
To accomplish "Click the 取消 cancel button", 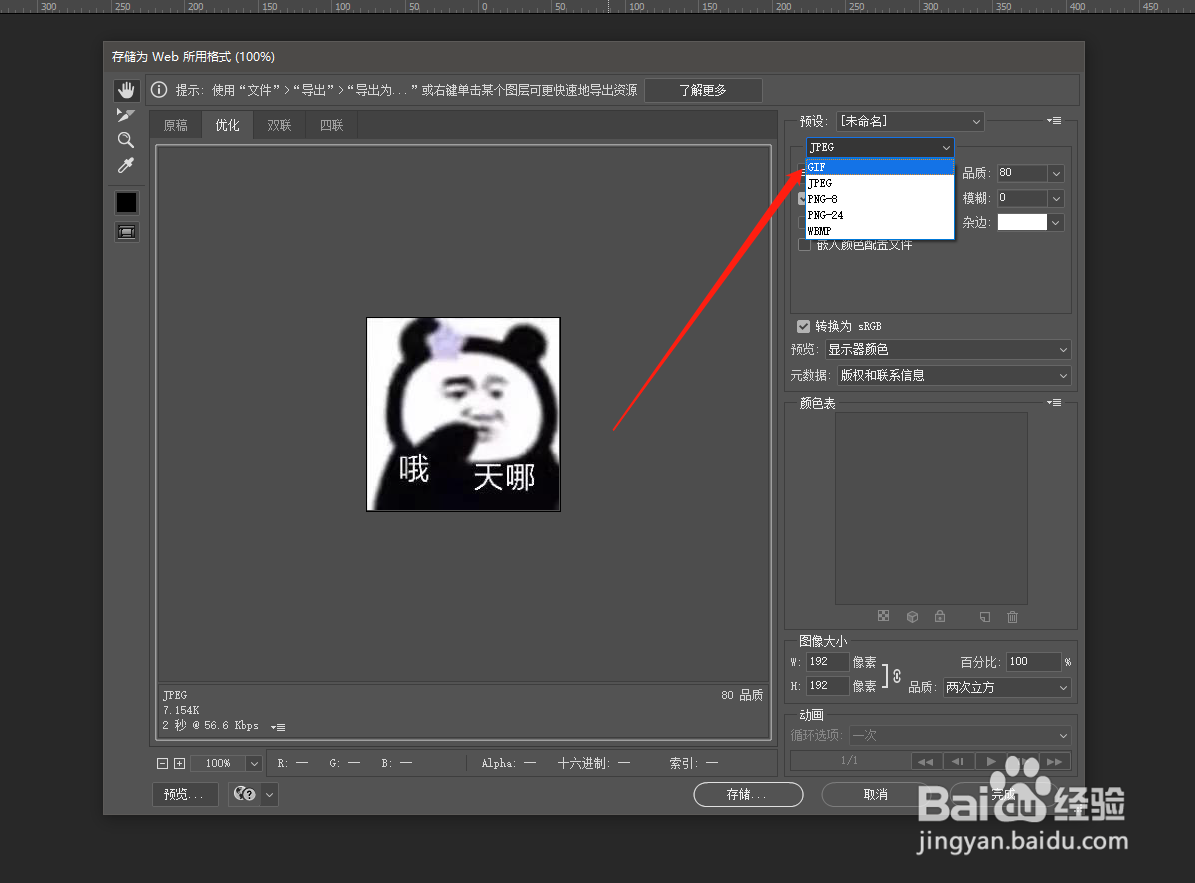I will pyautogui.click(x=875, y=794).
